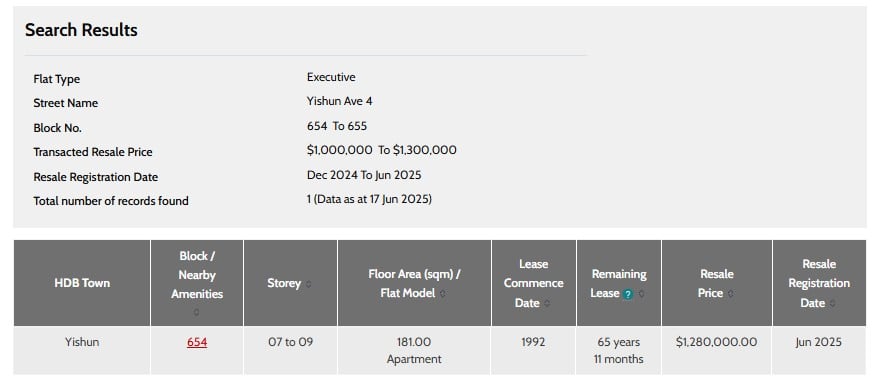The width and height of the screenshot is (885, 383).
Task: Click the 07 to 09 storey cell
Action: pyautogui.click(x=290, y=350)
